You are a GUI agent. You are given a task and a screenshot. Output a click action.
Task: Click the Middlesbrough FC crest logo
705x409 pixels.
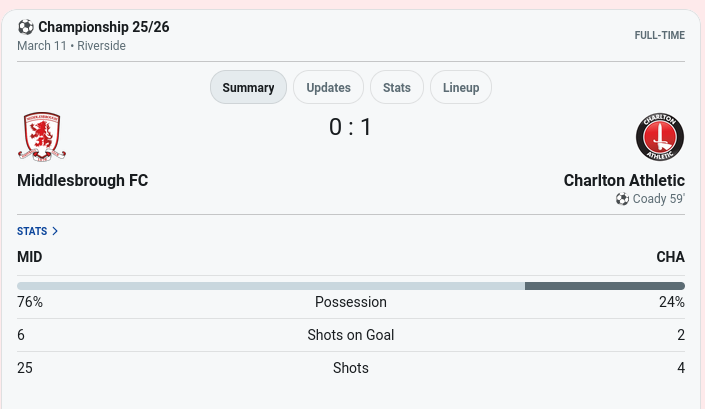point(42,137)
